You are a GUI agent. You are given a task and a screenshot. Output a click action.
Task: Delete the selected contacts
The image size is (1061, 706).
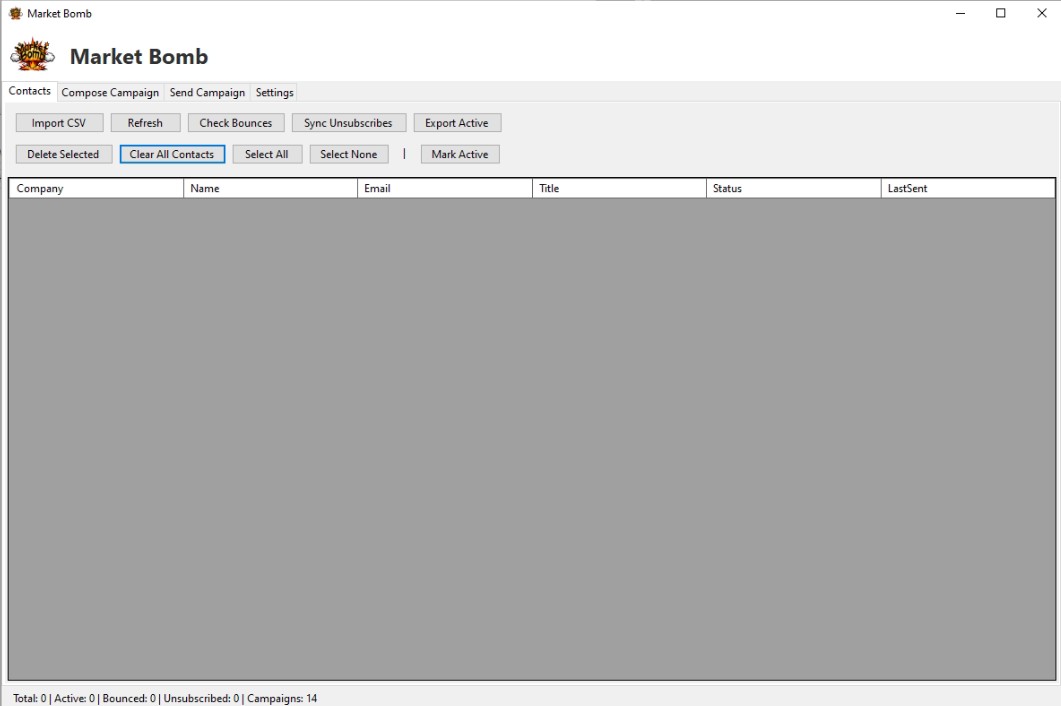tap(62, 154)
